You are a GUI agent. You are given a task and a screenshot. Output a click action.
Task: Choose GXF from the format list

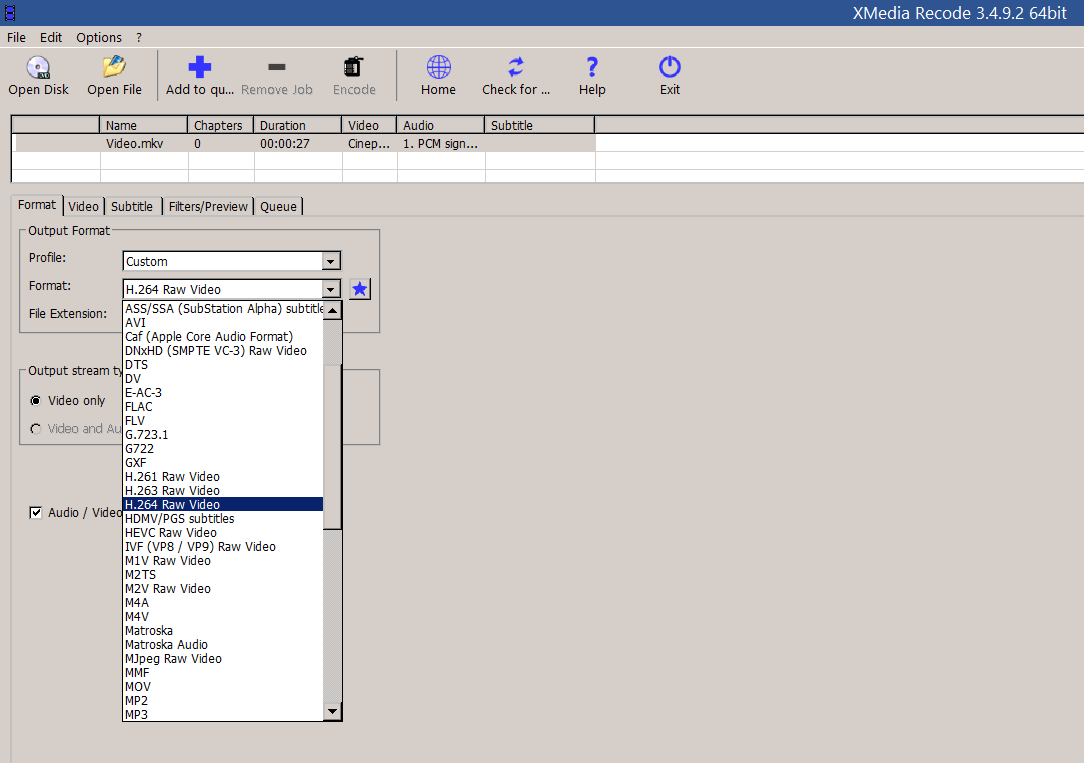[x=223, y=463]
